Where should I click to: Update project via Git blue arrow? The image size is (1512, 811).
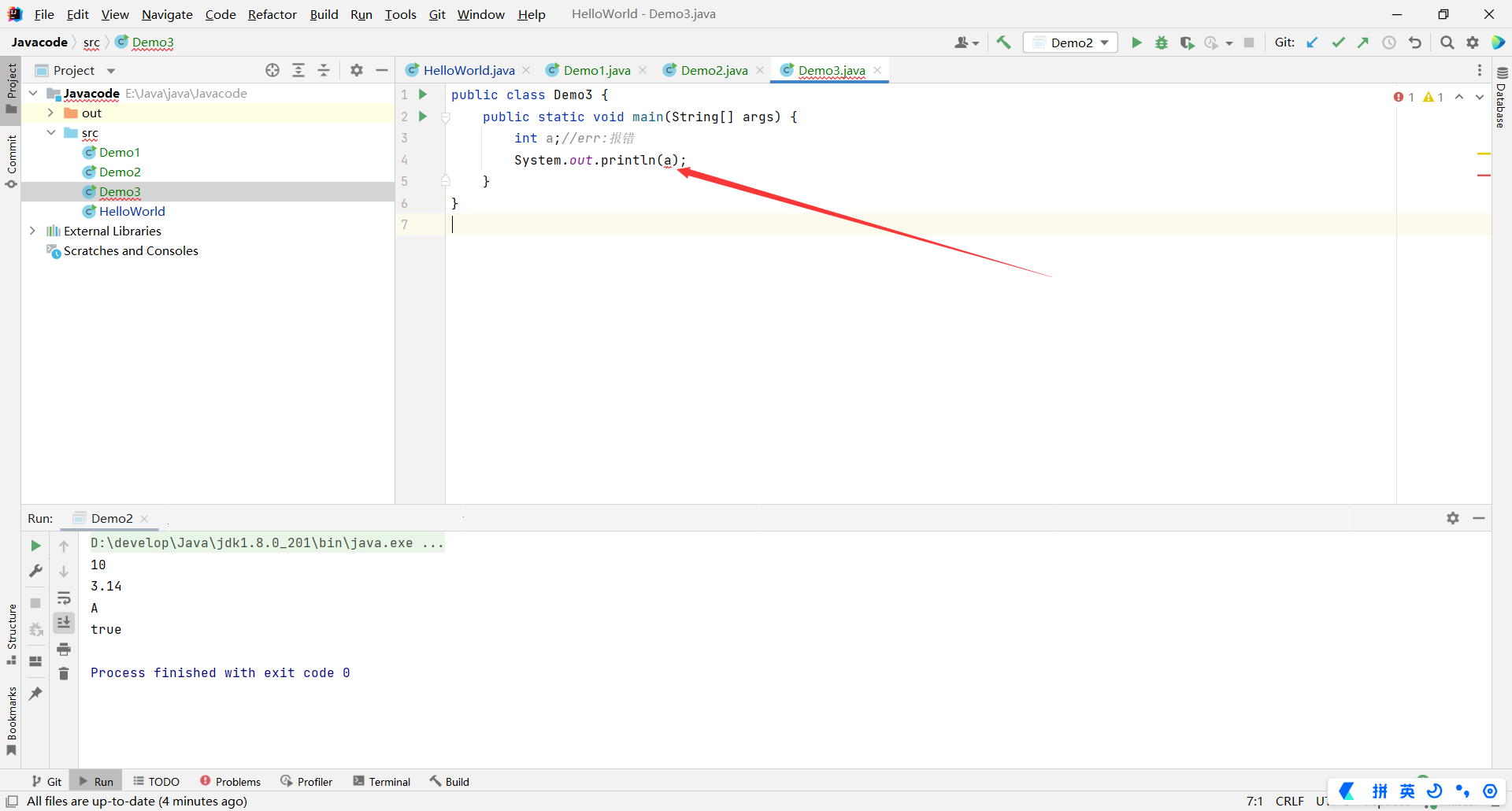(1312, 43)
